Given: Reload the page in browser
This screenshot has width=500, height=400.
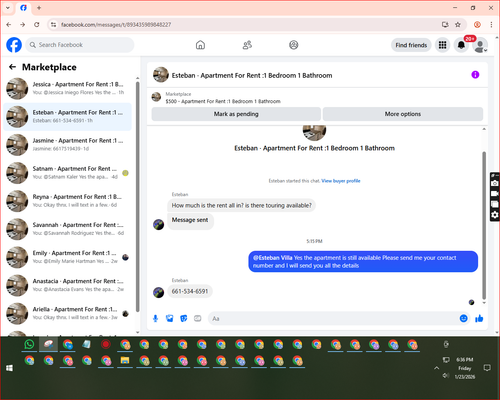Looking at the screenshot, I should [37, 25].
